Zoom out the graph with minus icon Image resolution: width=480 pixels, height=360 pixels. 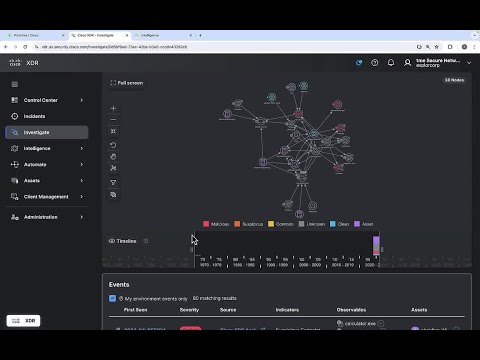113,120
